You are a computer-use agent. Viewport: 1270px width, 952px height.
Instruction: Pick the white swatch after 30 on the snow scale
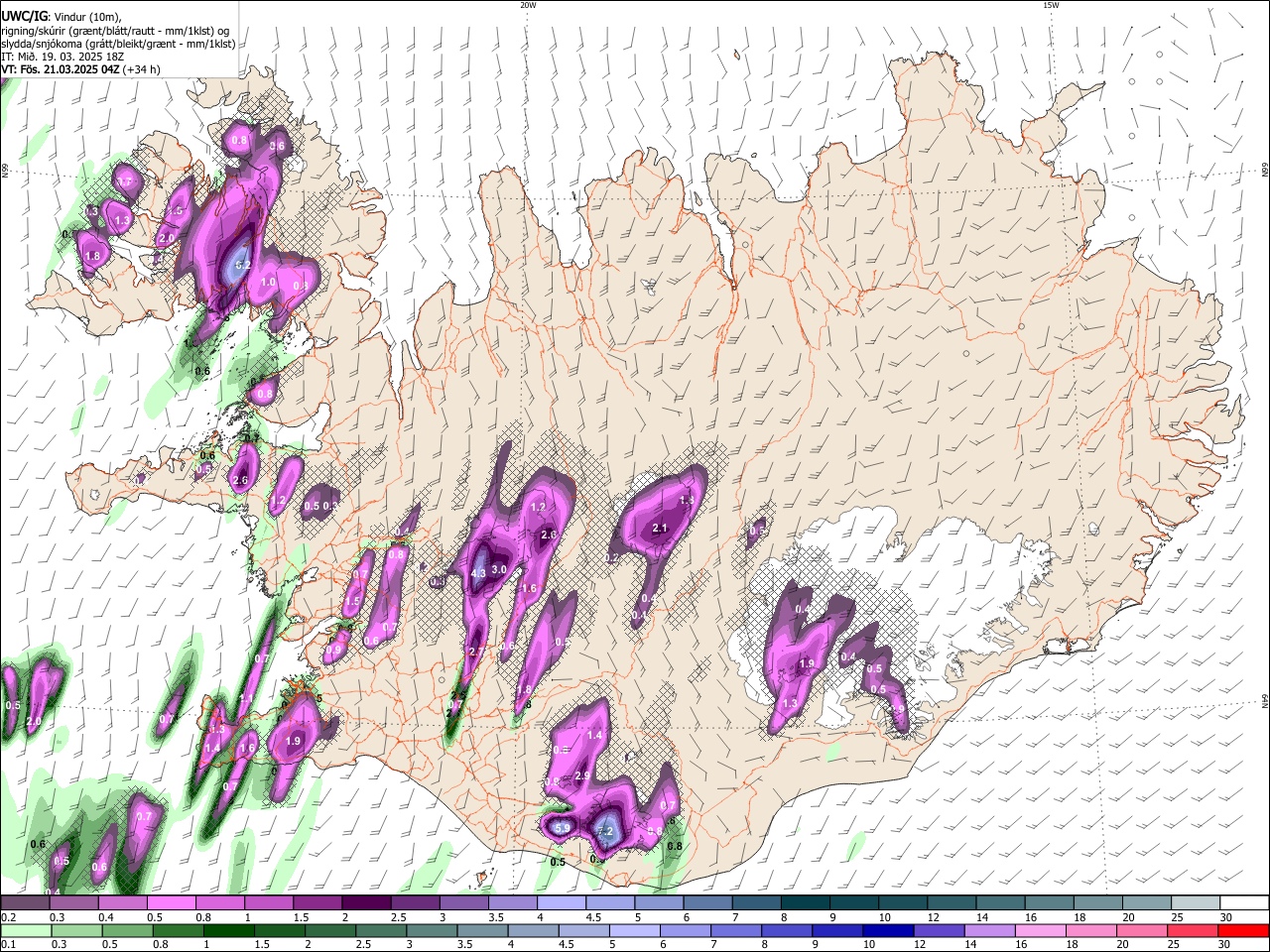tap(1245, 903)
